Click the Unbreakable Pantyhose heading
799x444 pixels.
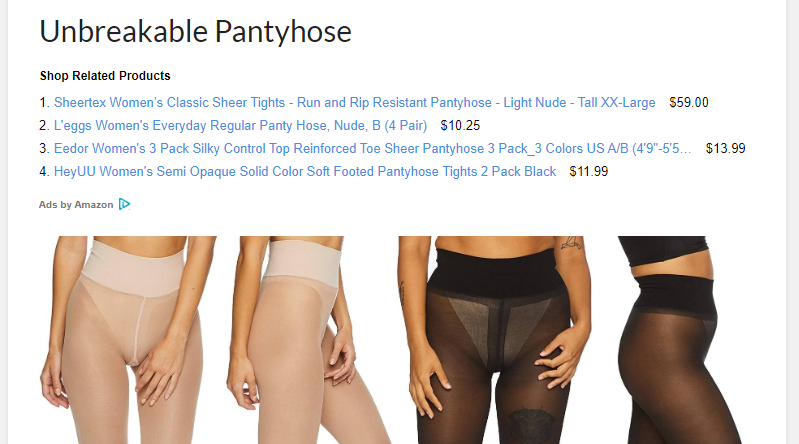pos(196,31)
